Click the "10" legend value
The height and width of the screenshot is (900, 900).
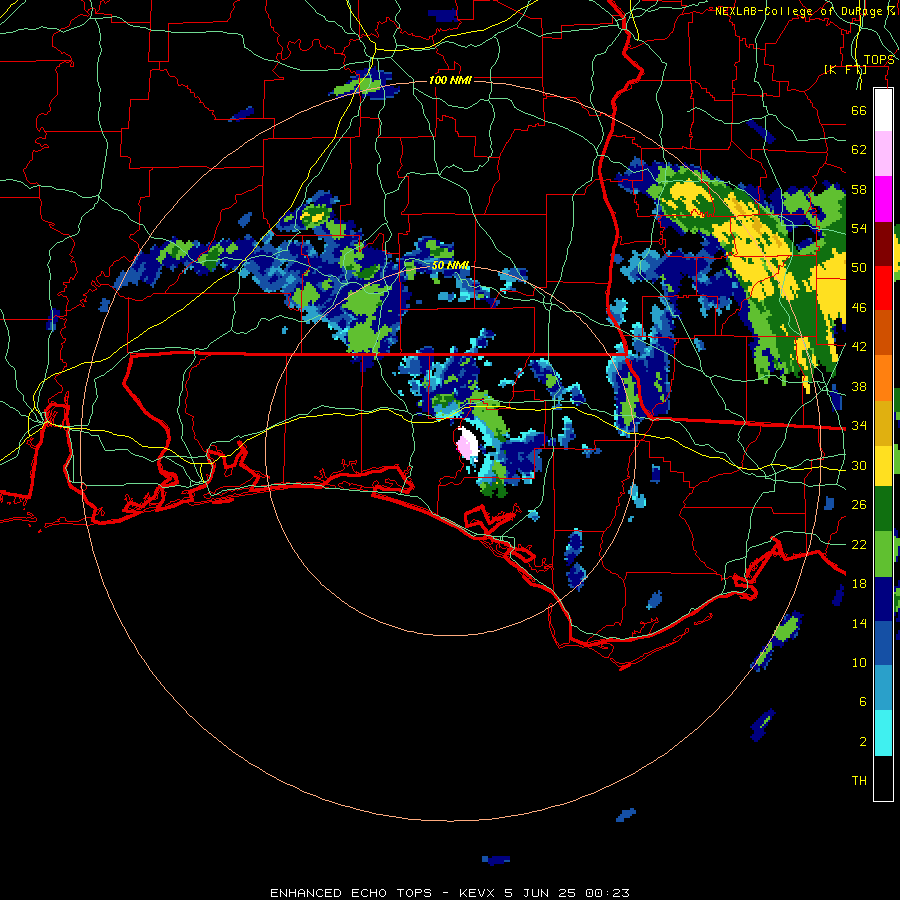coord(859,663)
